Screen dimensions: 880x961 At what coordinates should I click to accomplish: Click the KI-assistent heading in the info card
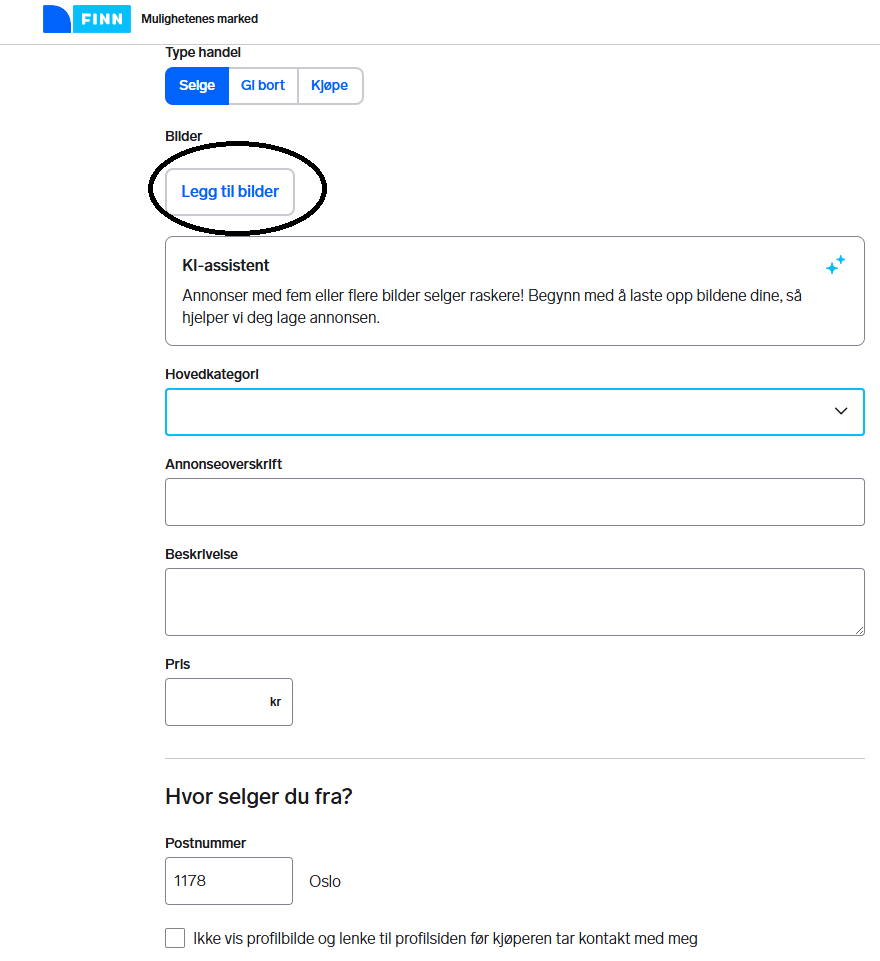[226, 266]
